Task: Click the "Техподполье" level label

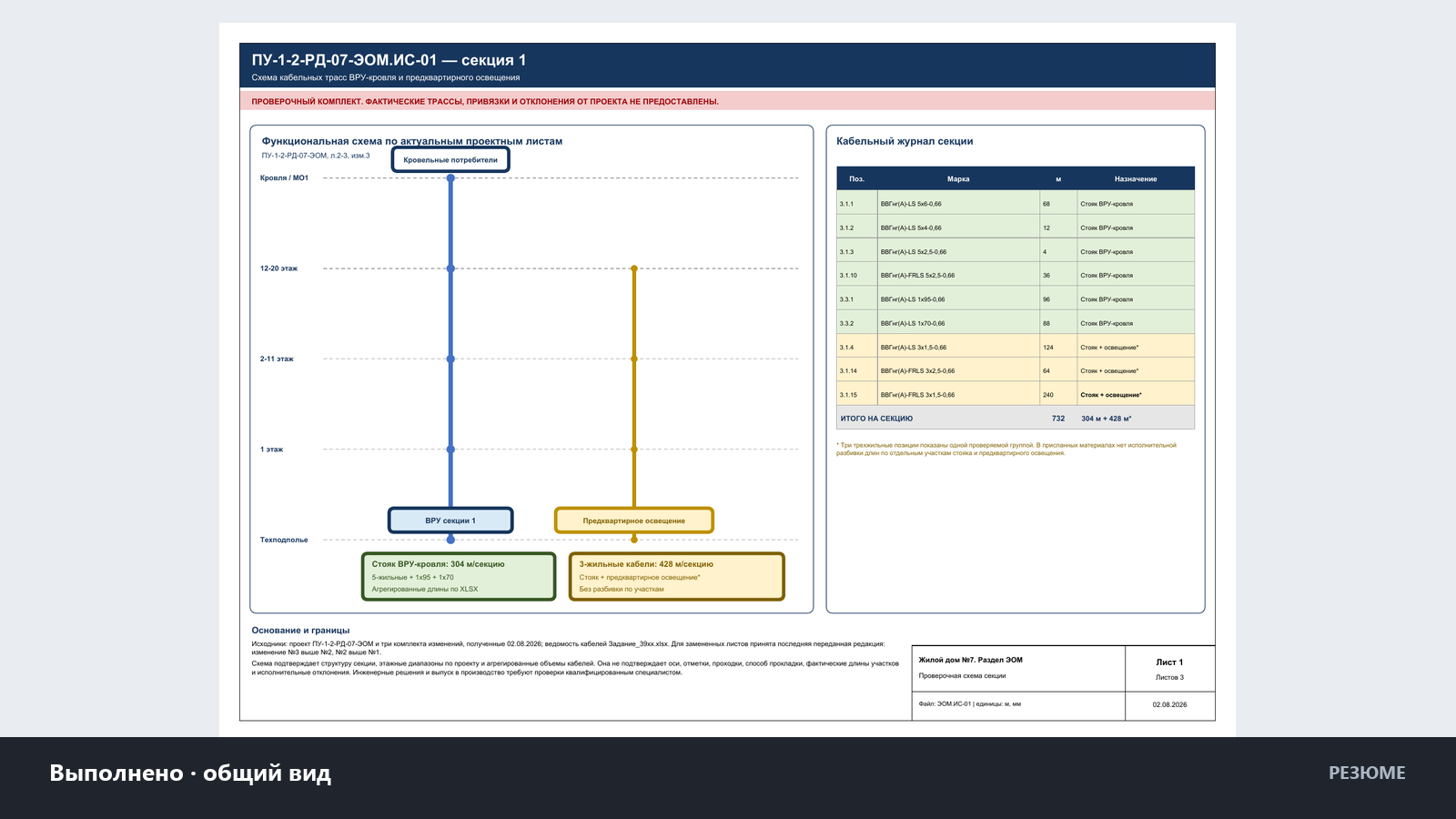Action: coord(284,540)
